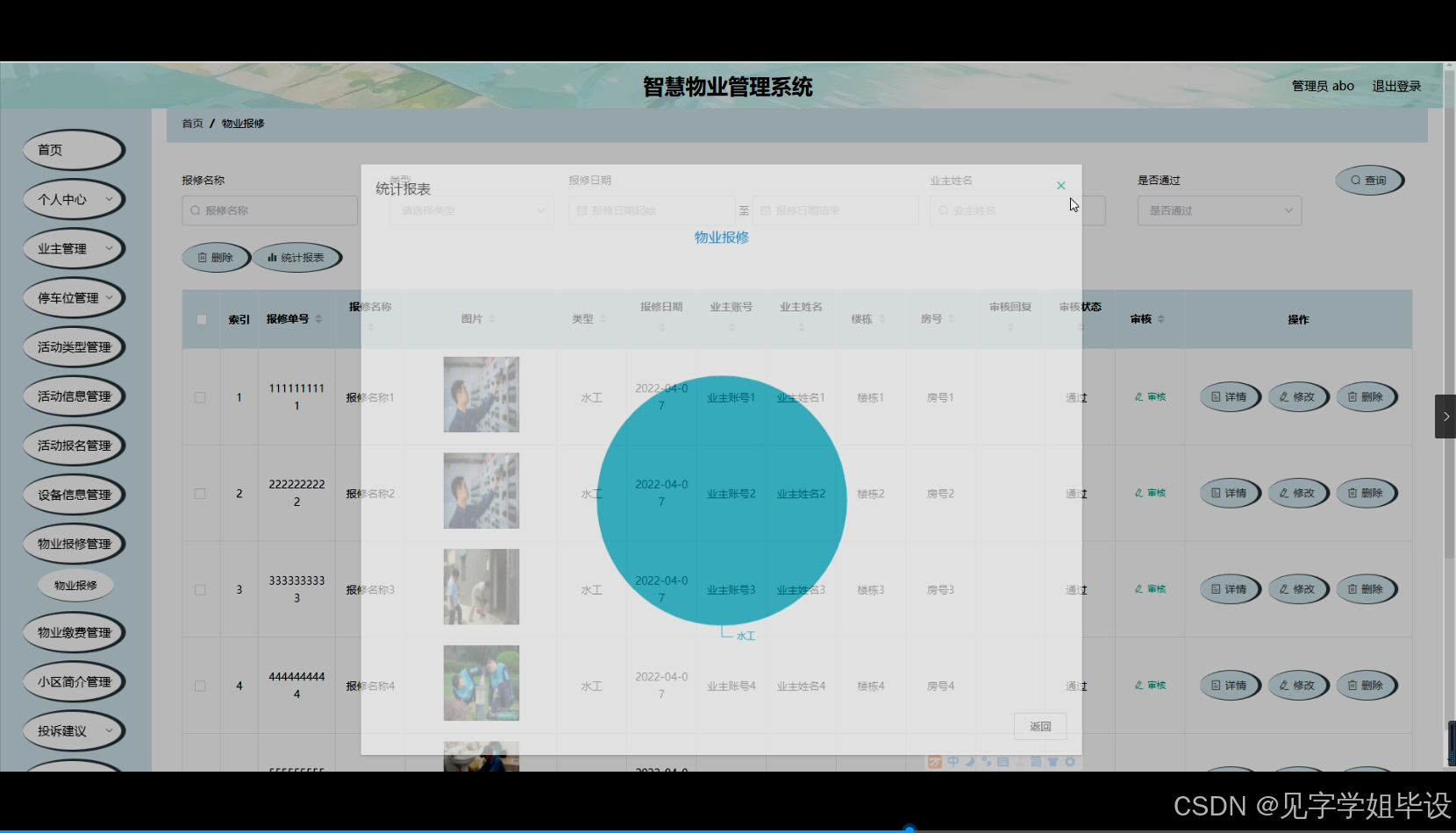Click 审核 link in row 4
This screenshot has width=1456, height=833.
[1150, 686]
